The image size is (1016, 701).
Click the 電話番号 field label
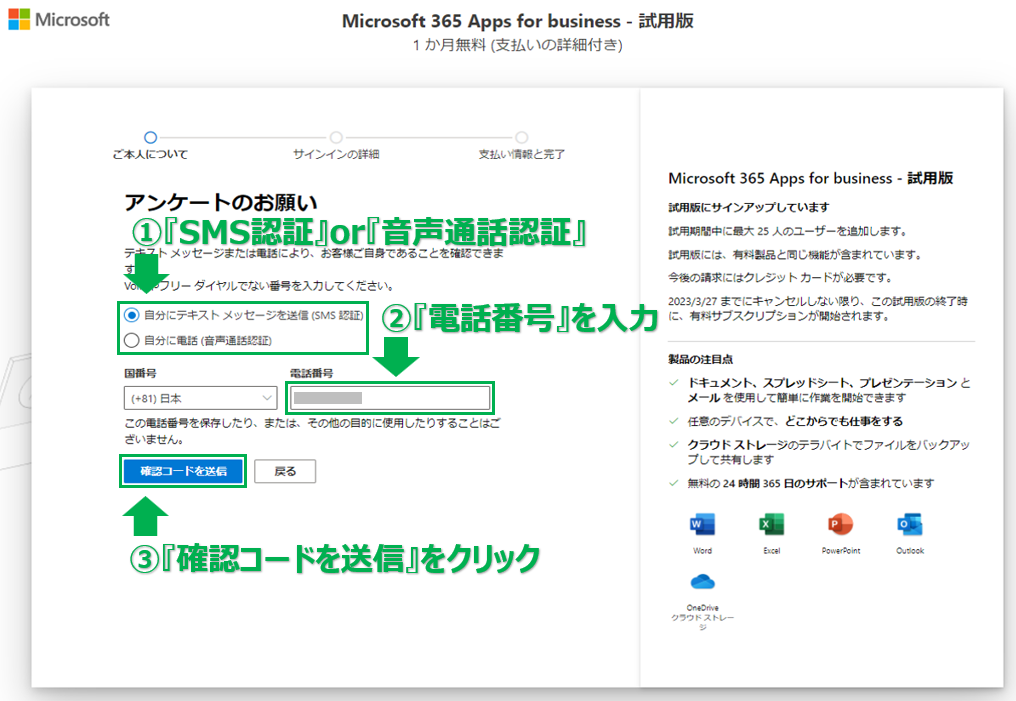click(x=312, y=373)
